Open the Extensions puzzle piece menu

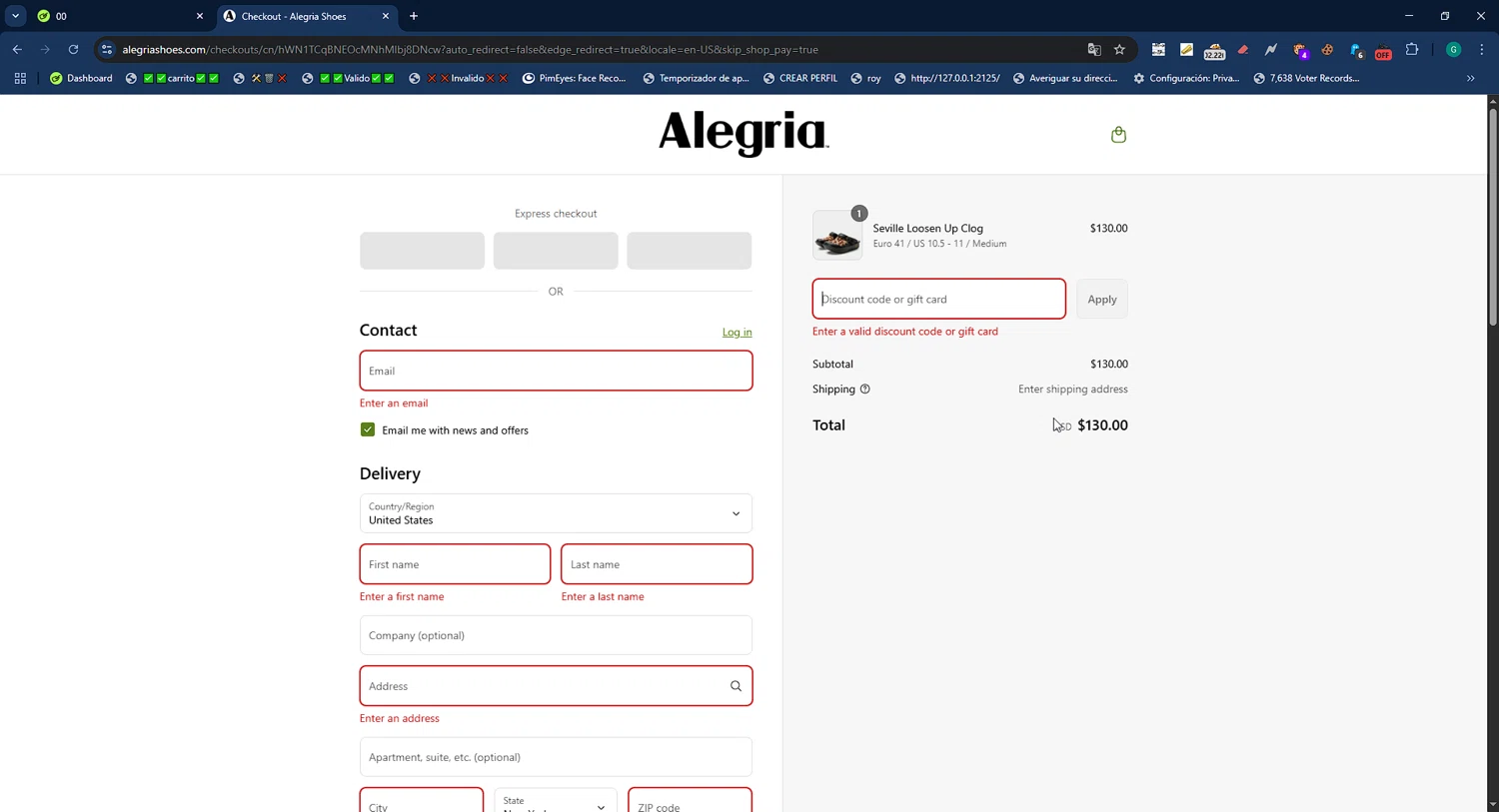(x=1412, y=49)
